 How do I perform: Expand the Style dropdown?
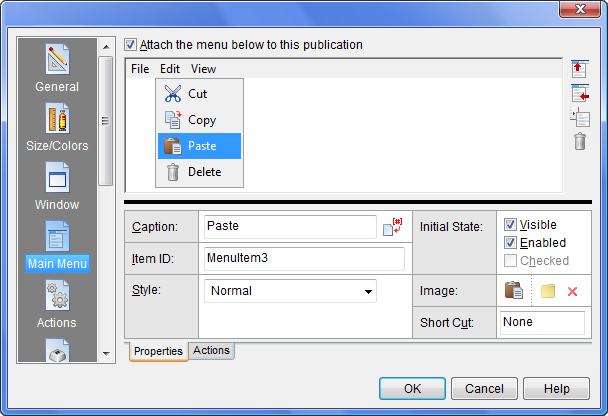tap(369, 292)
